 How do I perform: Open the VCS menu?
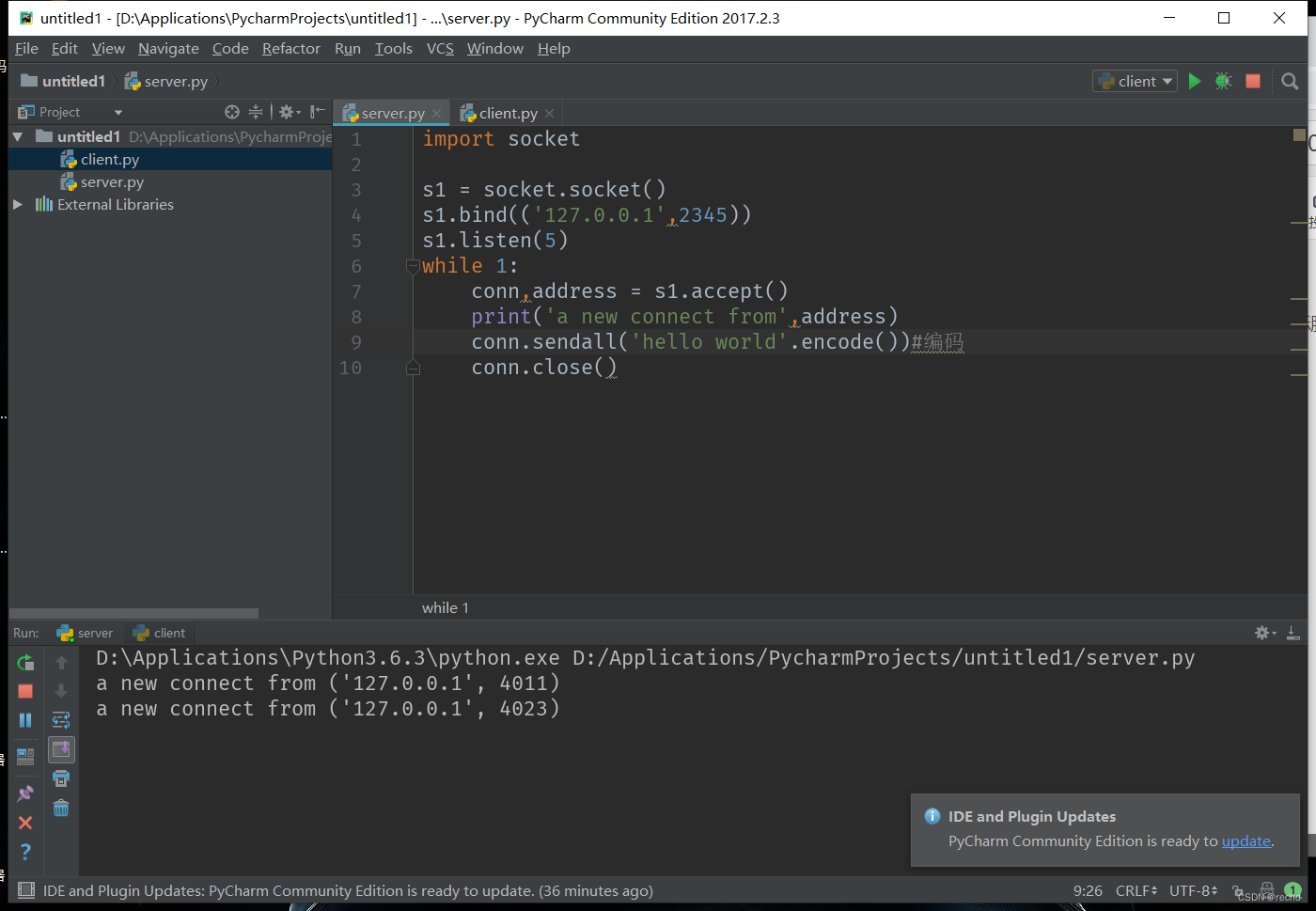click(440, 49)
